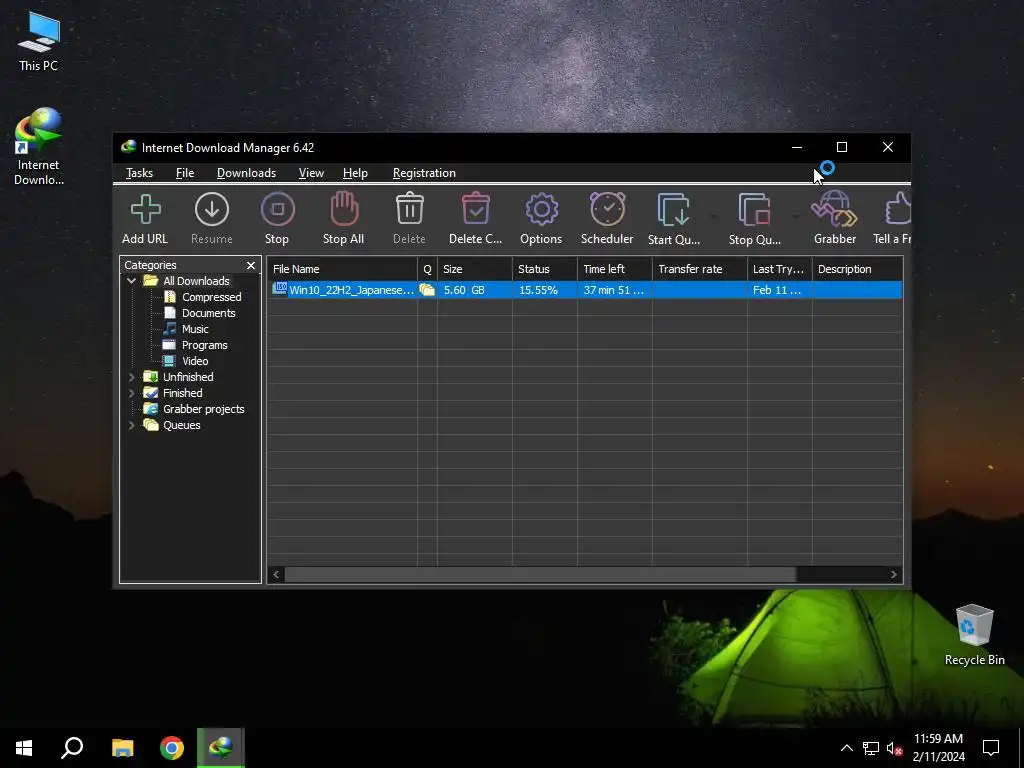1024x768 pixels.
Task: Open the Windows Start menu
Action: click(24, 748)
